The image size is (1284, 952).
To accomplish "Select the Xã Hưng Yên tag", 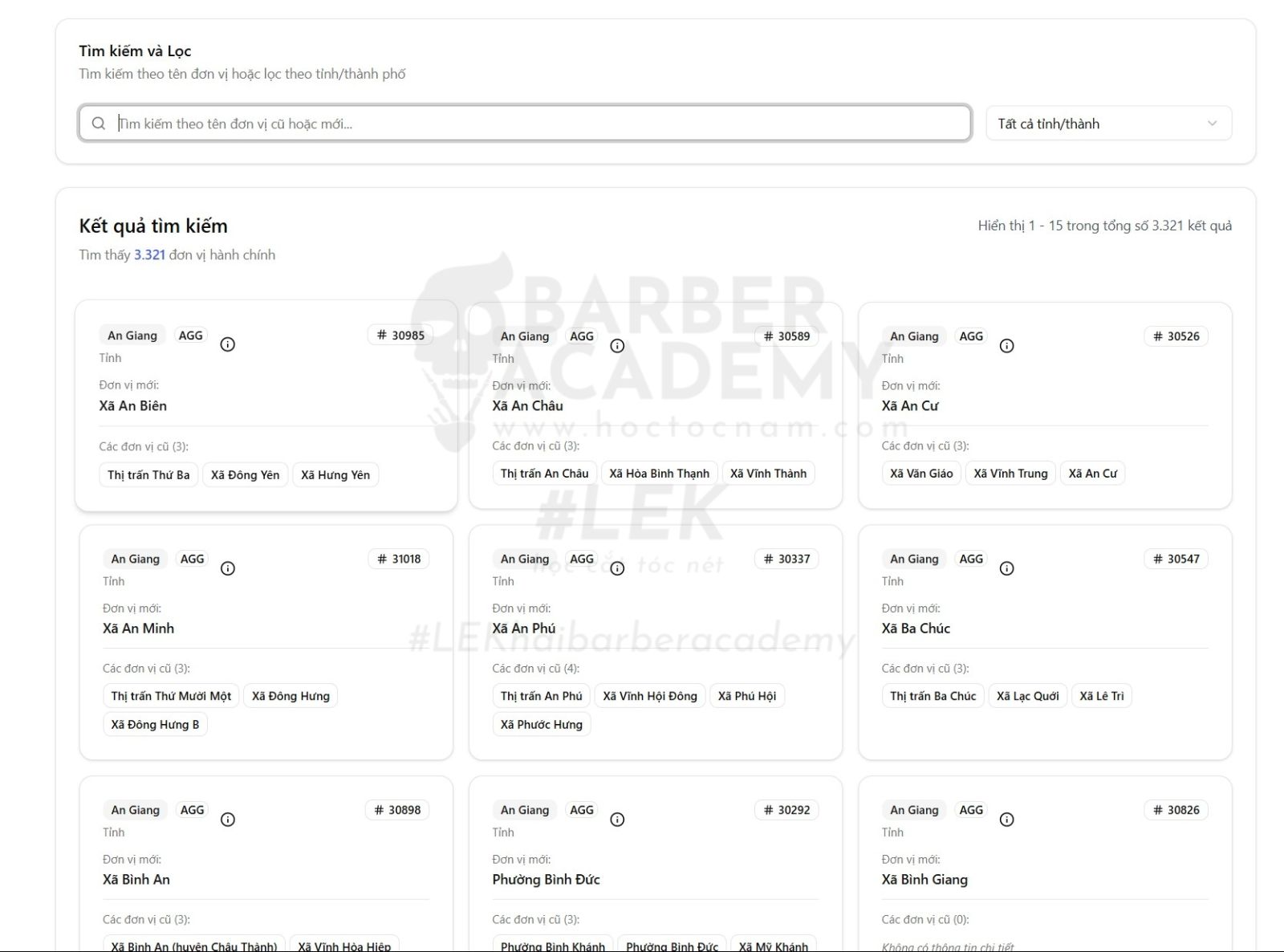I will click(335, 475).
